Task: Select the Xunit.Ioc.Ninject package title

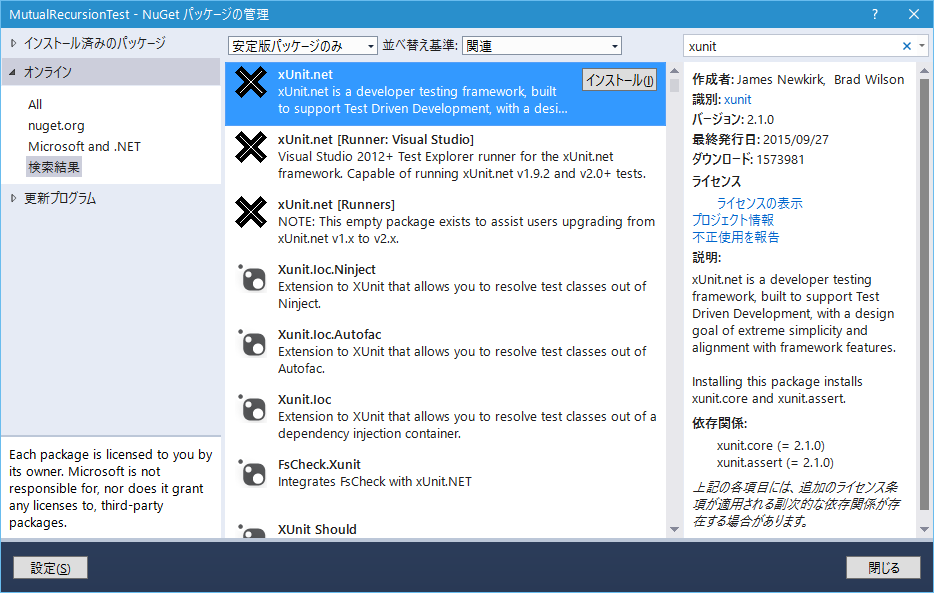Action: (327, 269)
